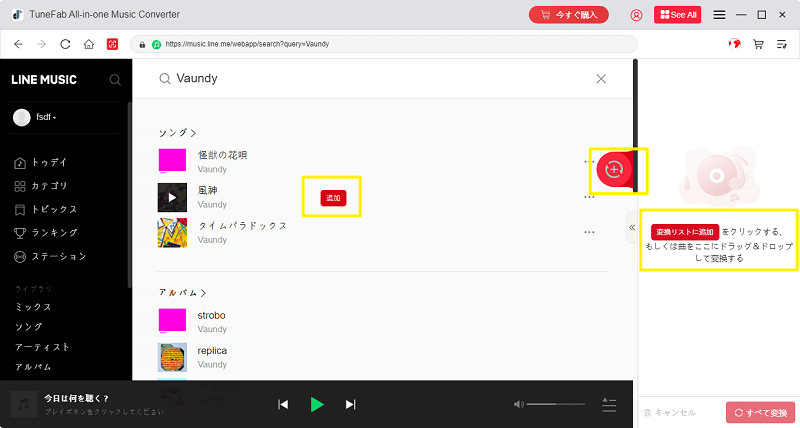Click the browser back arrow

[18, 44]
